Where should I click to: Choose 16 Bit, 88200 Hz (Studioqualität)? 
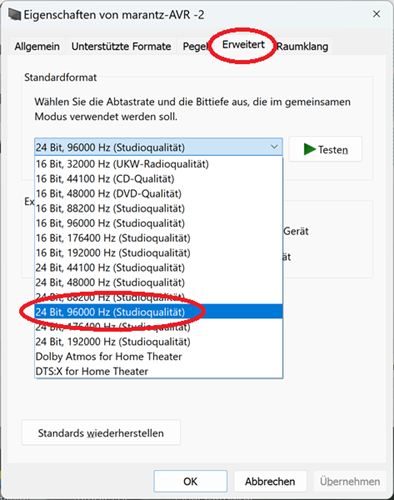click(x=159, y=208)
